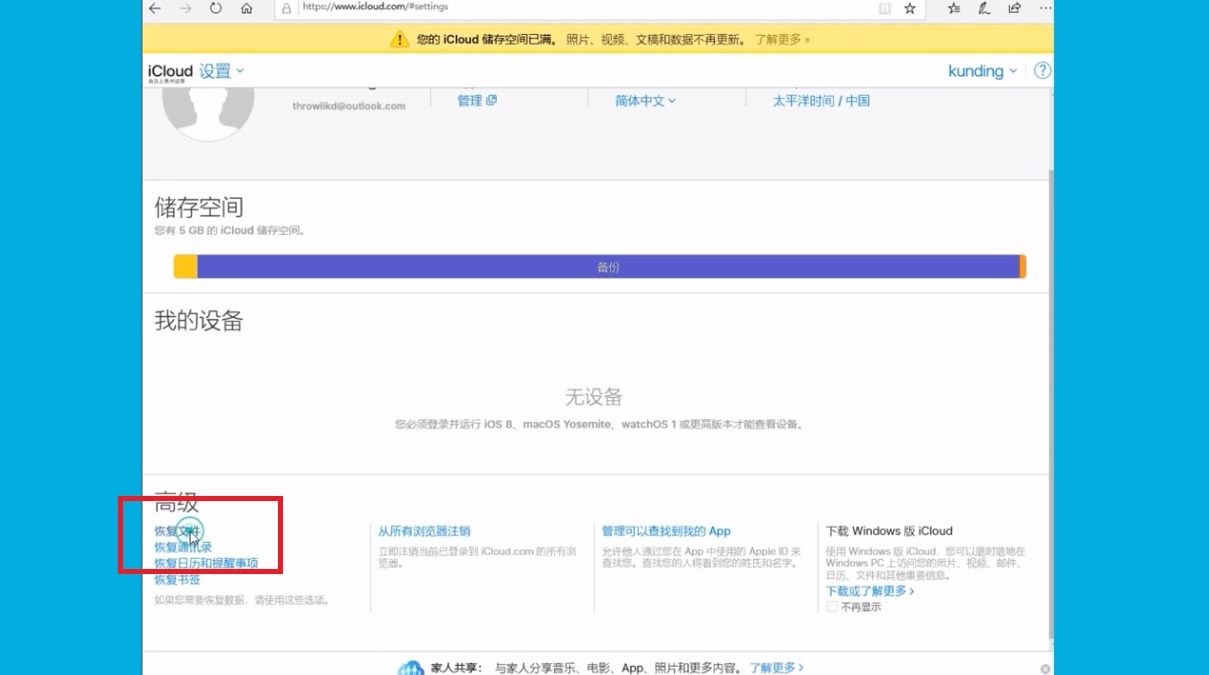Screen dimensions: 1209x675
Task: Click the 恢复日历和提醒事项 link
Action: pyautogui.click(x=206, y=563)
